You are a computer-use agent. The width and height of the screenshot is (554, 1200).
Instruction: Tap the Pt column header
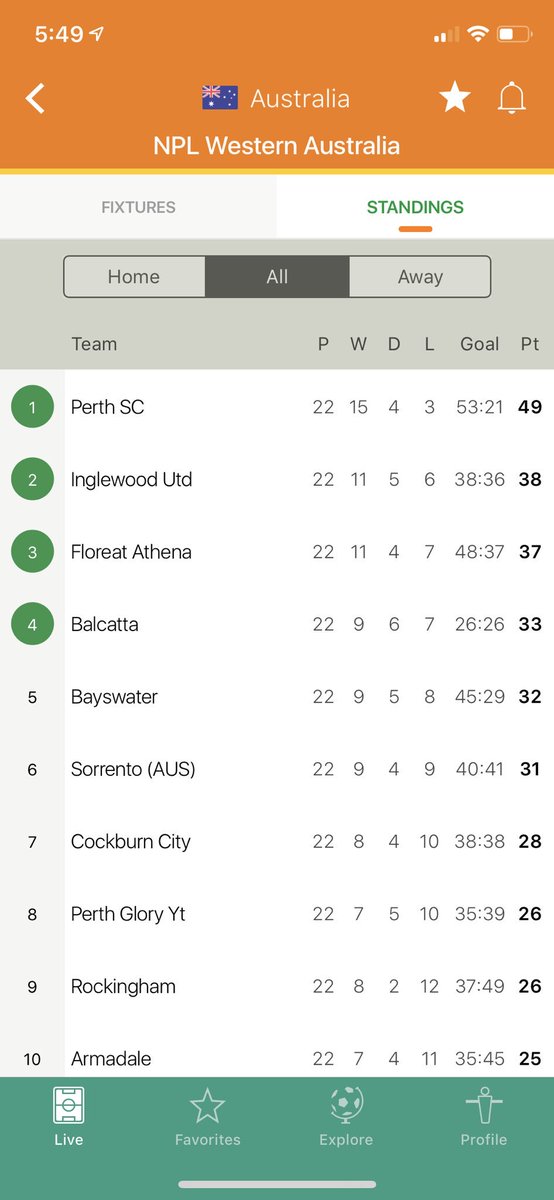530,344
